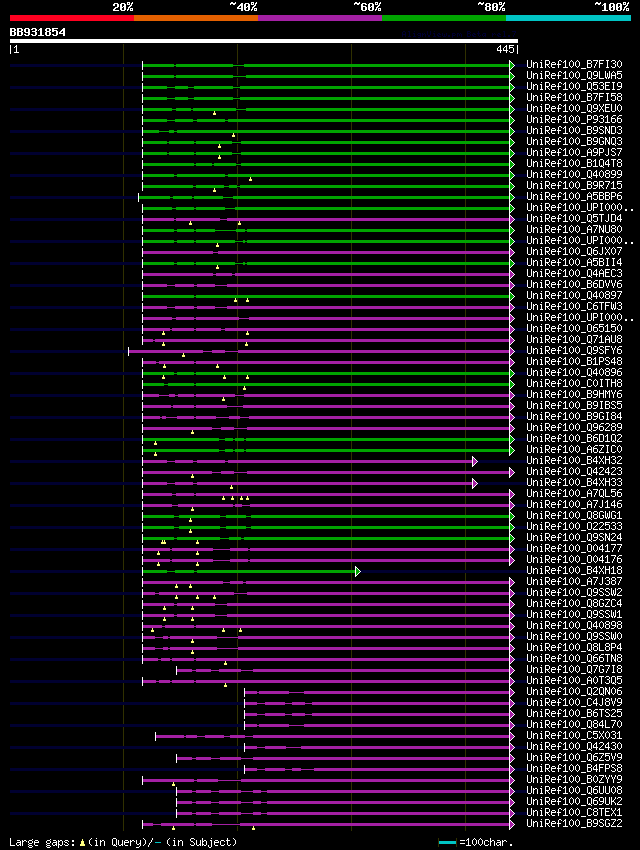Select the UniRef100_A6ZIC0 label
This screenshot has height=850, width=640.
[x=574, y=449]
